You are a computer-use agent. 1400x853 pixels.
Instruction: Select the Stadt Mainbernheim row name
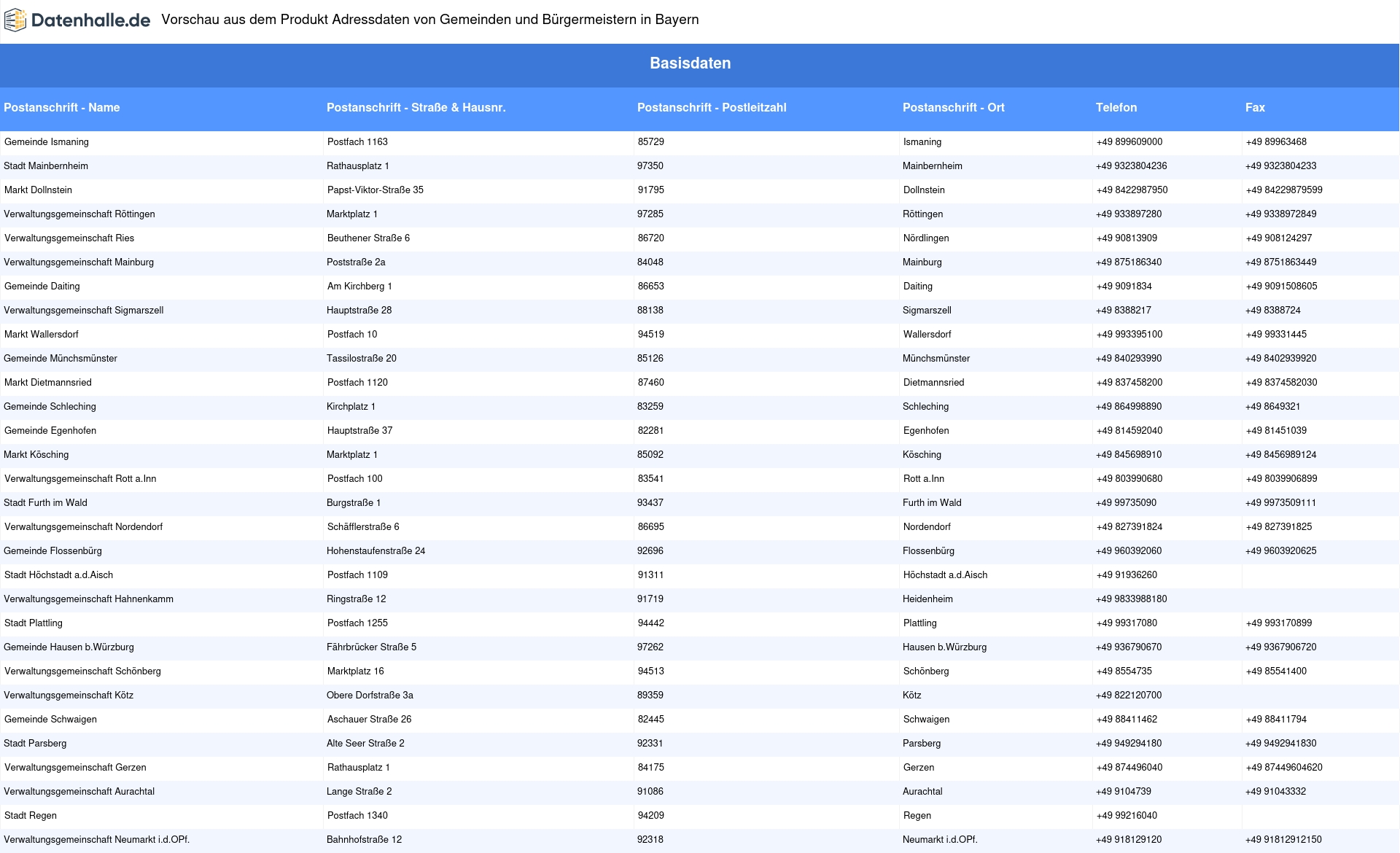click(x=46, y=166)
